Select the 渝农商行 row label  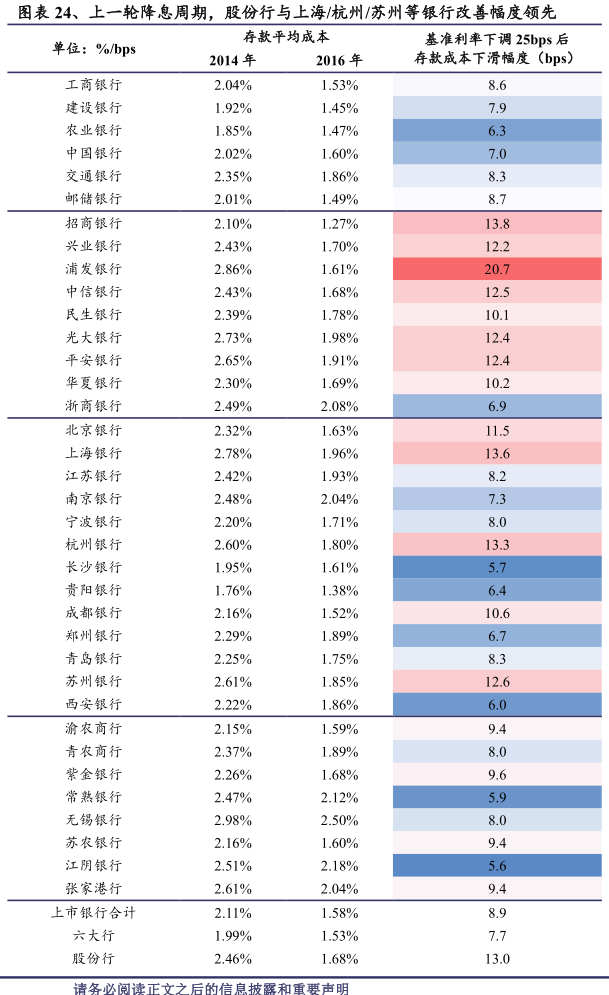pos(93,728)
